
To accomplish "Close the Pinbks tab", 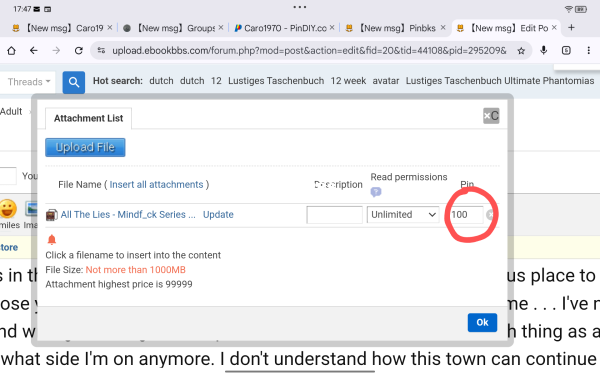I will (443, 28).
